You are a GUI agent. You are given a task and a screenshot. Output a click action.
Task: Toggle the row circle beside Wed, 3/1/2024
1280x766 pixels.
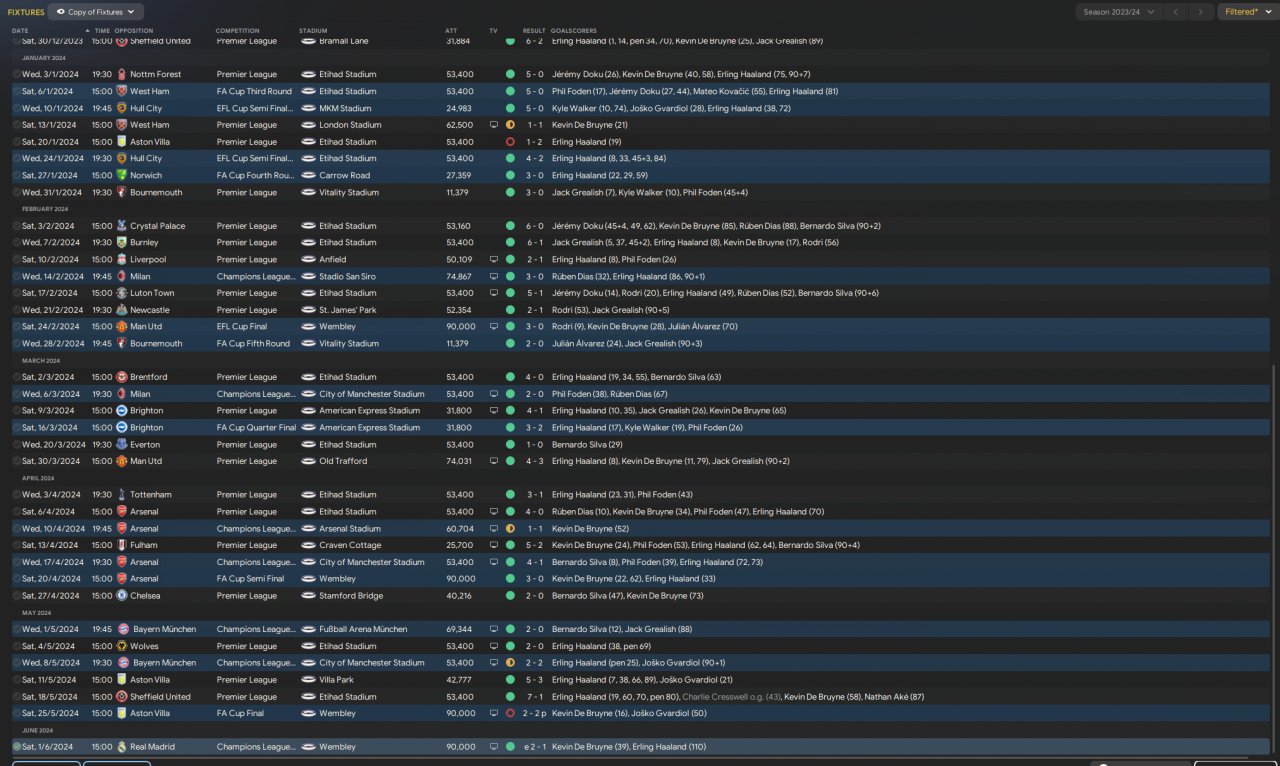tap(17, 74)
